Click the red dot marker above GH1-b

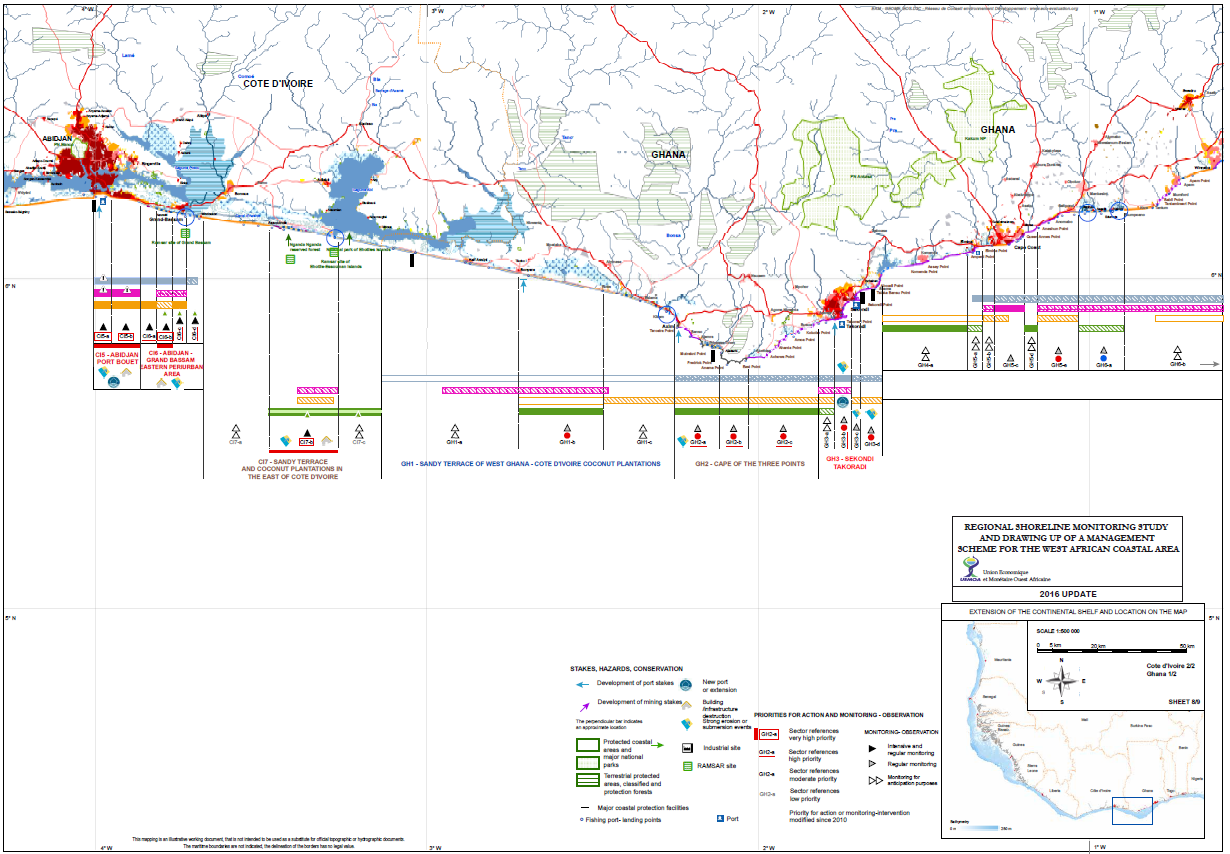coord(566,435)
